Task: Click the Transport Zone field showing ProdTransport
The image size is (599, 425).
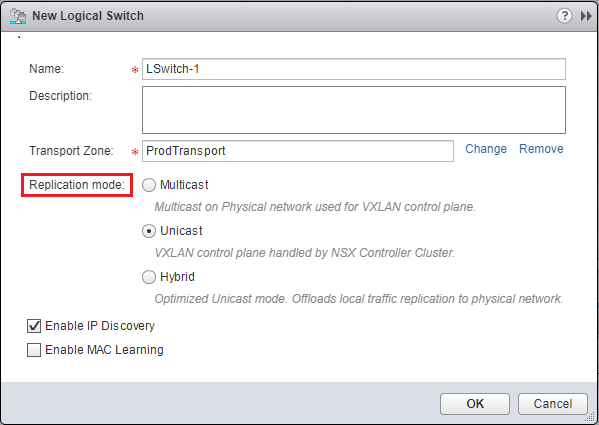Action: 298,151
